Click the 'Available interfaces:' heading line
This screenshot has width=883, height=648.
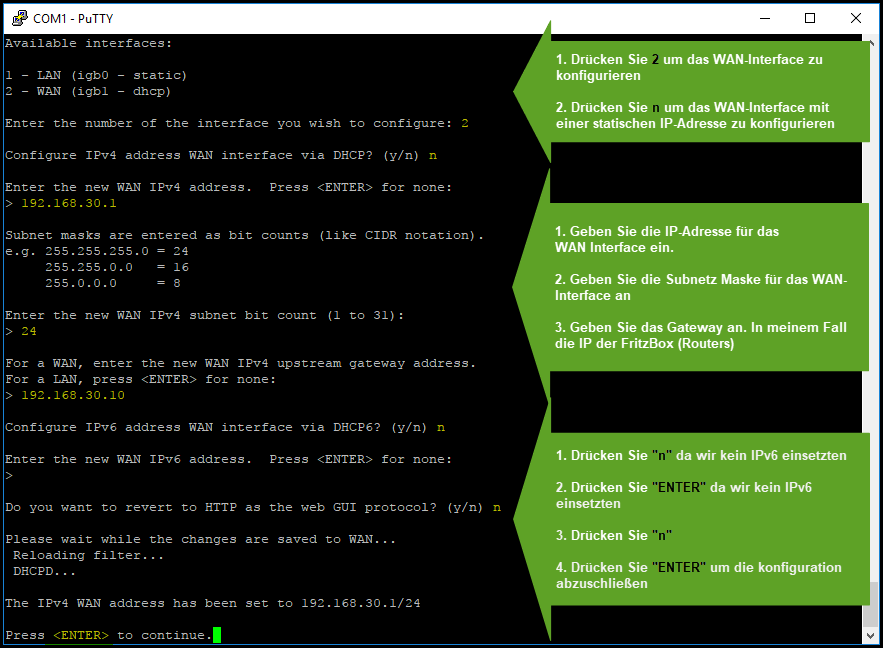click(88, 43)
